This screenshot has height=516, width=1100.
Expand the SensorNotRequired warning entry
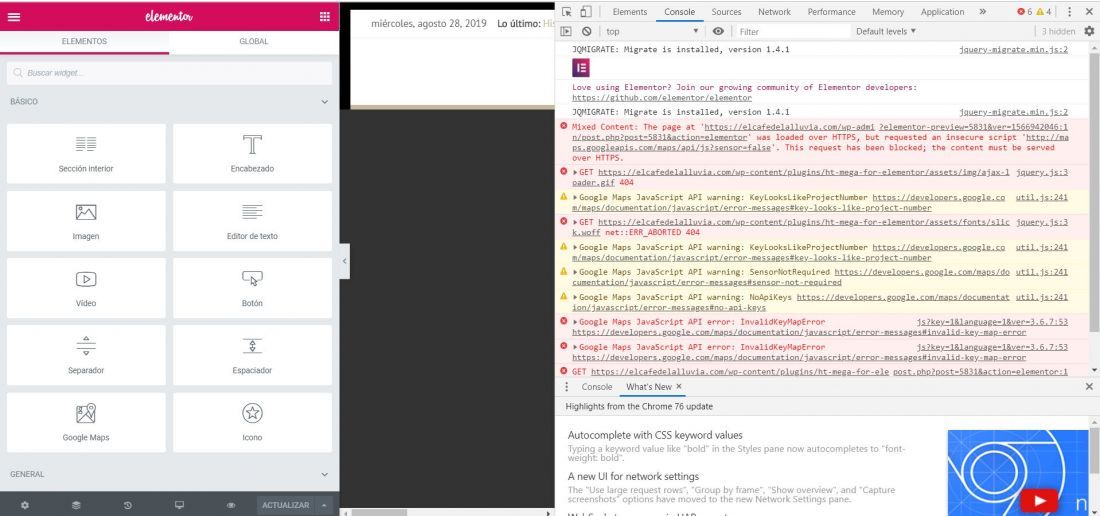point(576,272)
